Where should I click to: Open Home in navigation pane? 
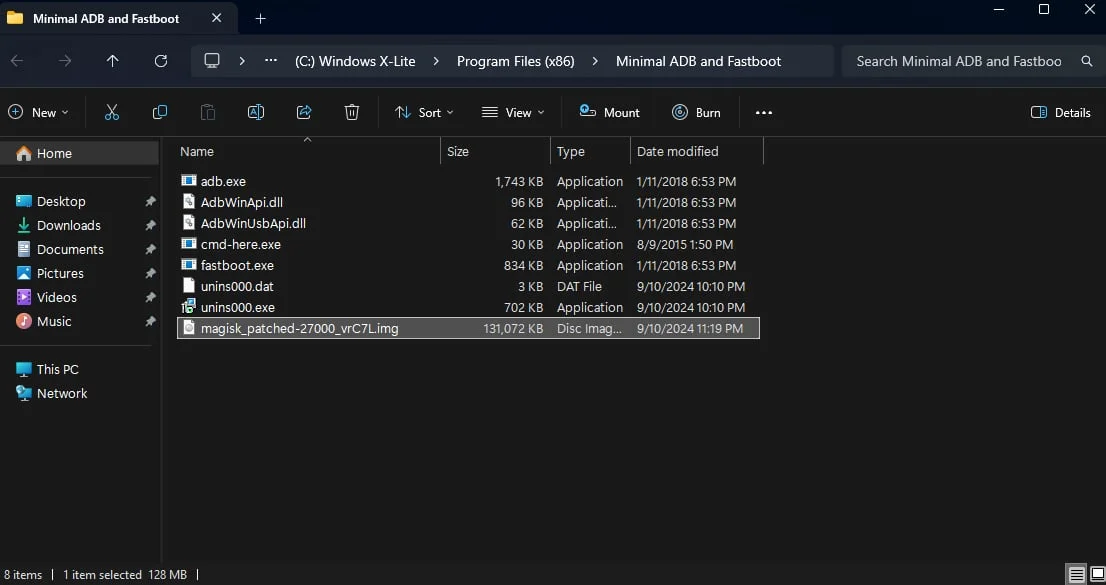click(80, 153)
